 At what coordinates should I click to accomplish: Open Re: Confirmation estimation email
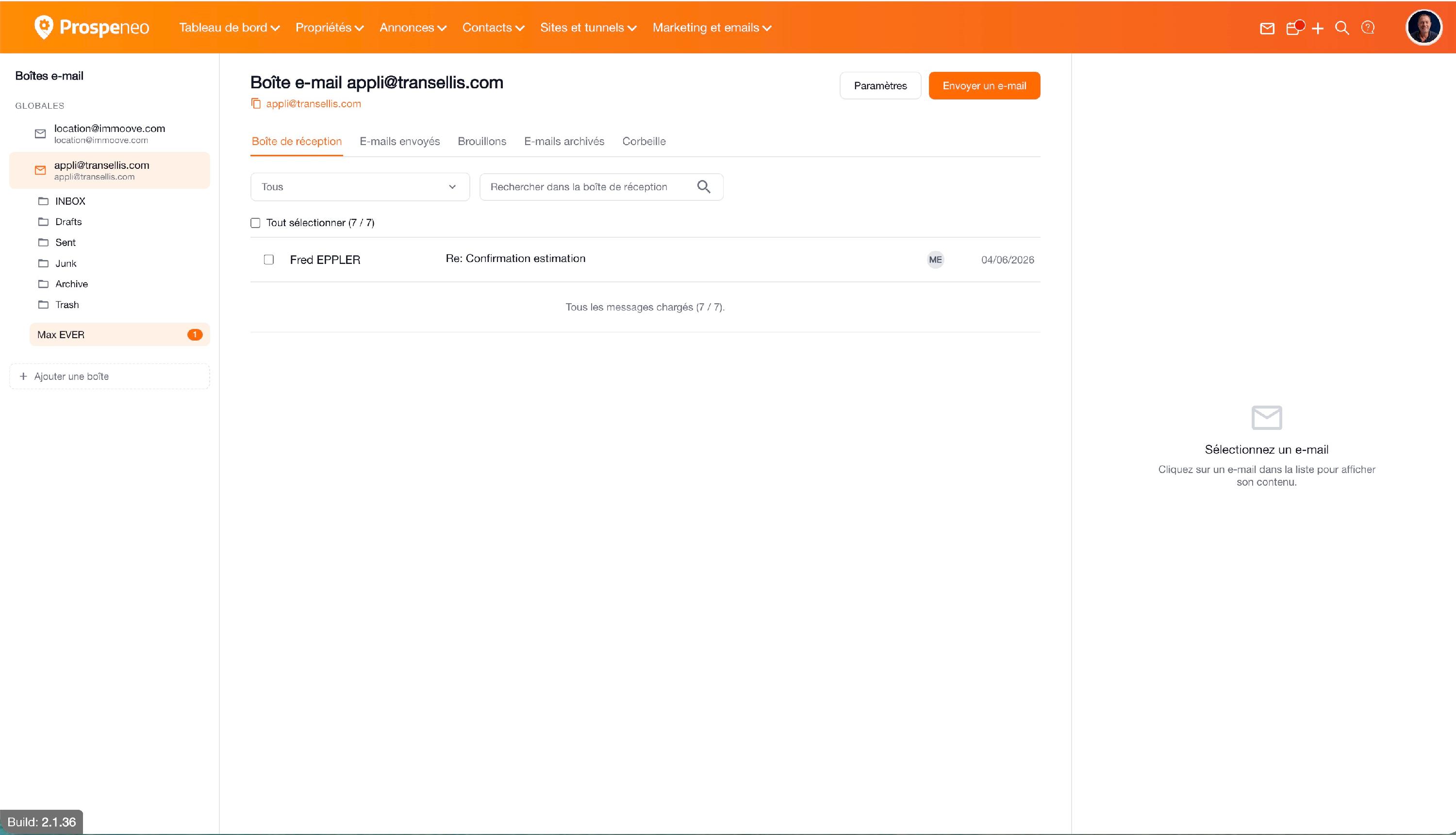tap(515, 259)
